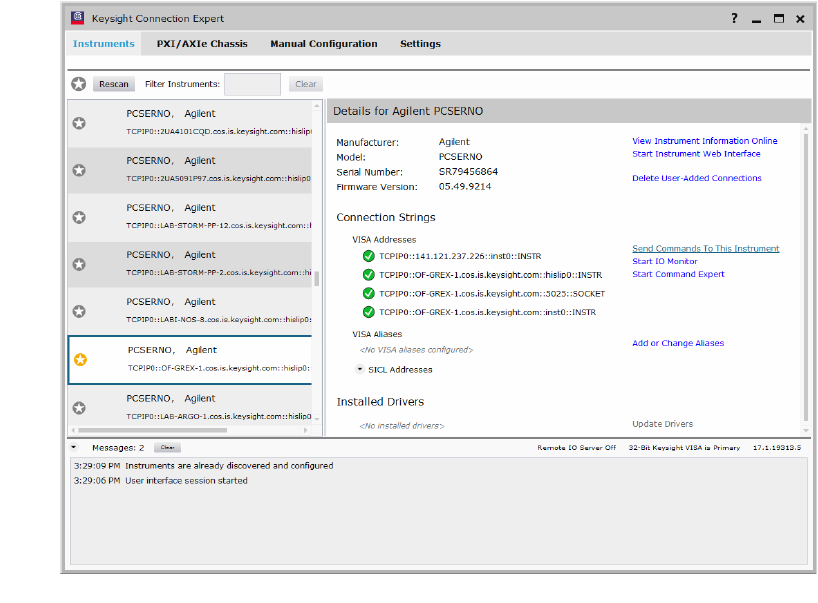Viewport: 818px width, 603px height.
Task: Click 32-Bit Keysight VISA is Primary status
Action: [684, 448]
